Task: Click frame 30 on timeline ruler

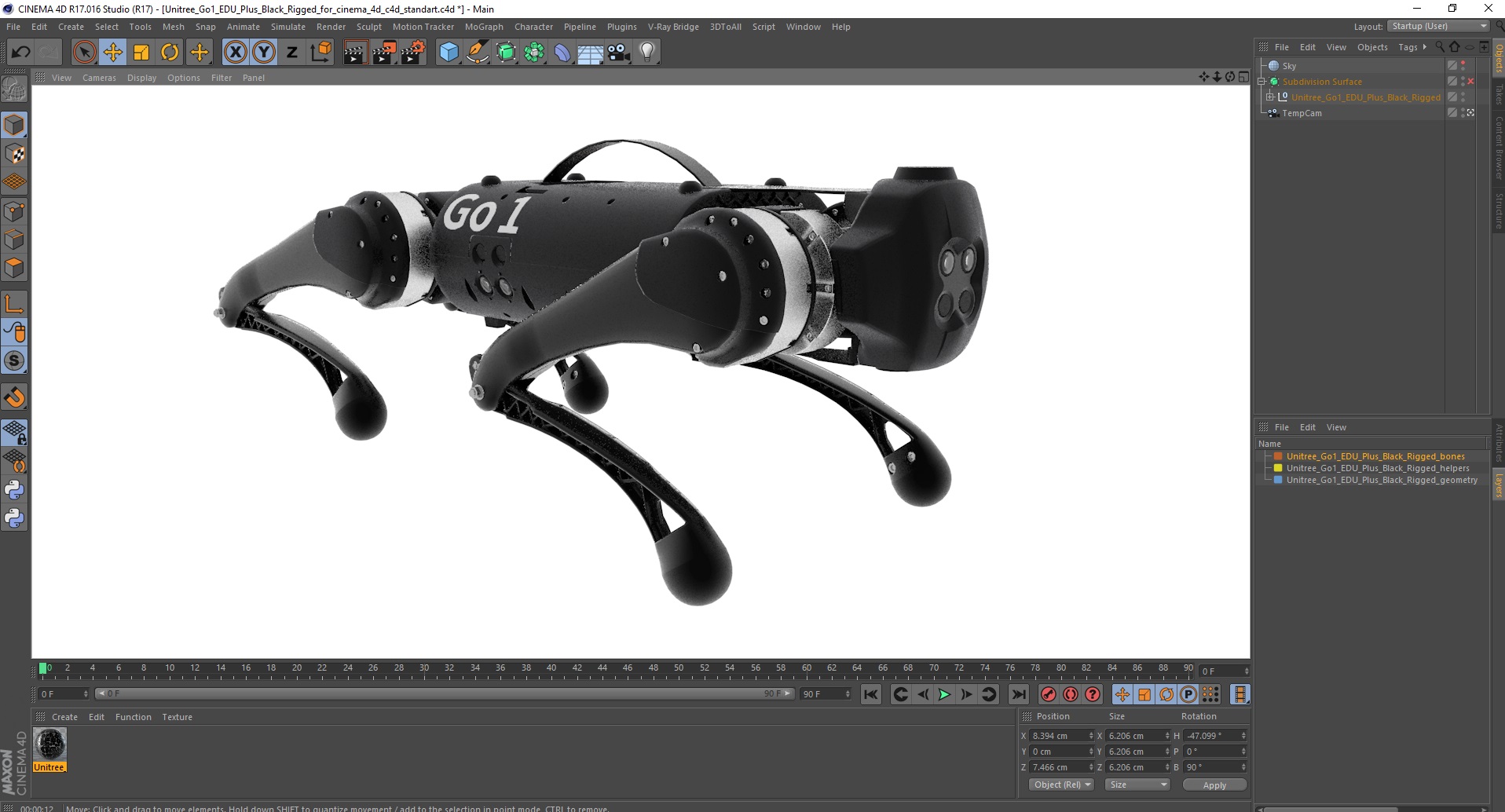Action: click(x=424, y=668)
